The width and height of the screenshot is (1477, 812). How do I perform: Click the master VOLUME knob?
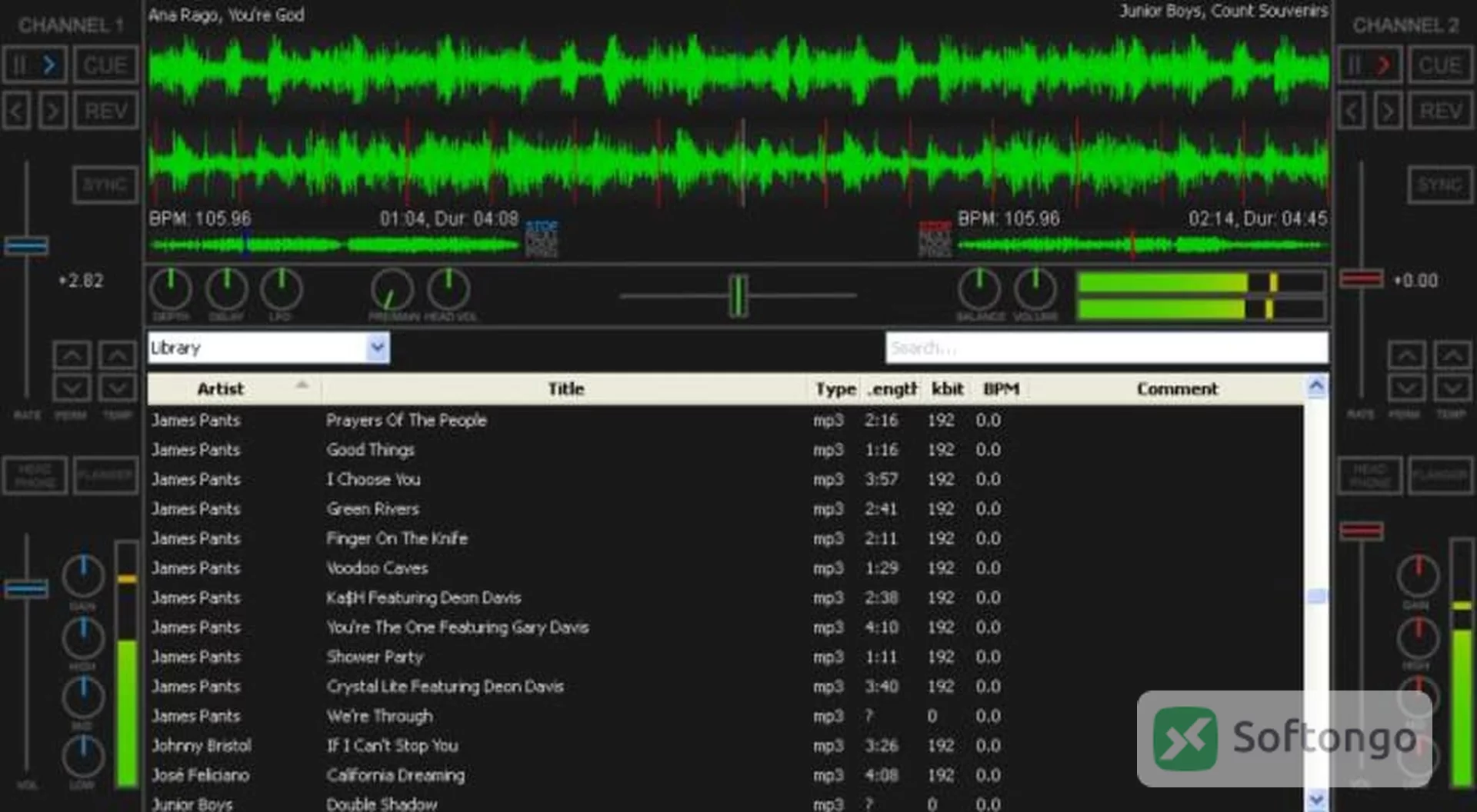click(x=1035, y=289)
